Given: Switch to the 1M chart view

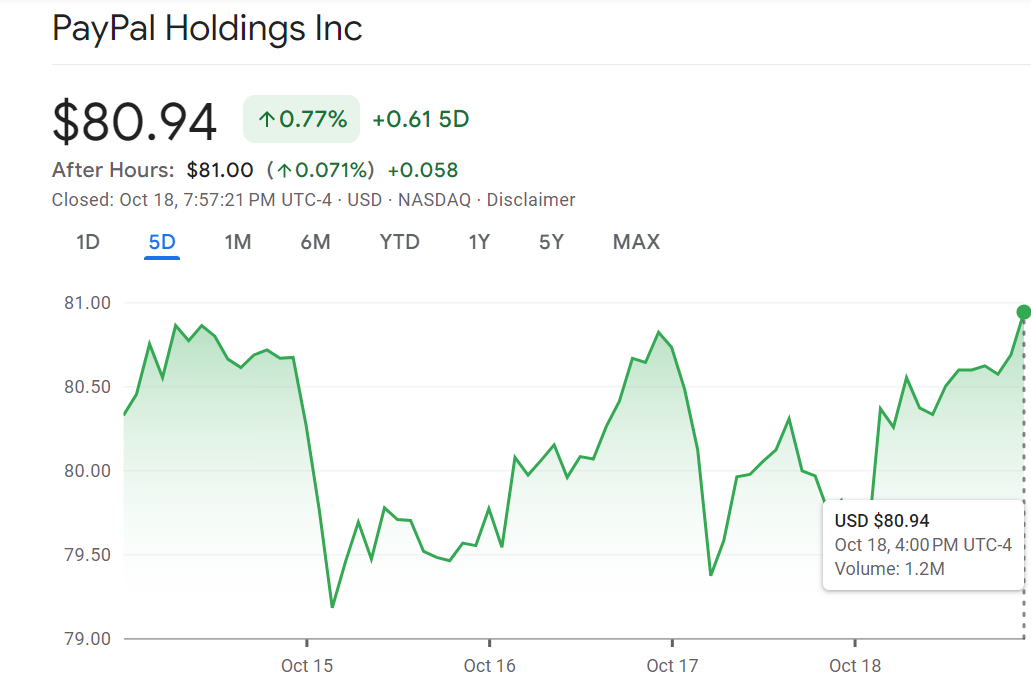Looking at the screenshot, I should pyautogui.click(x=237, y=242).
